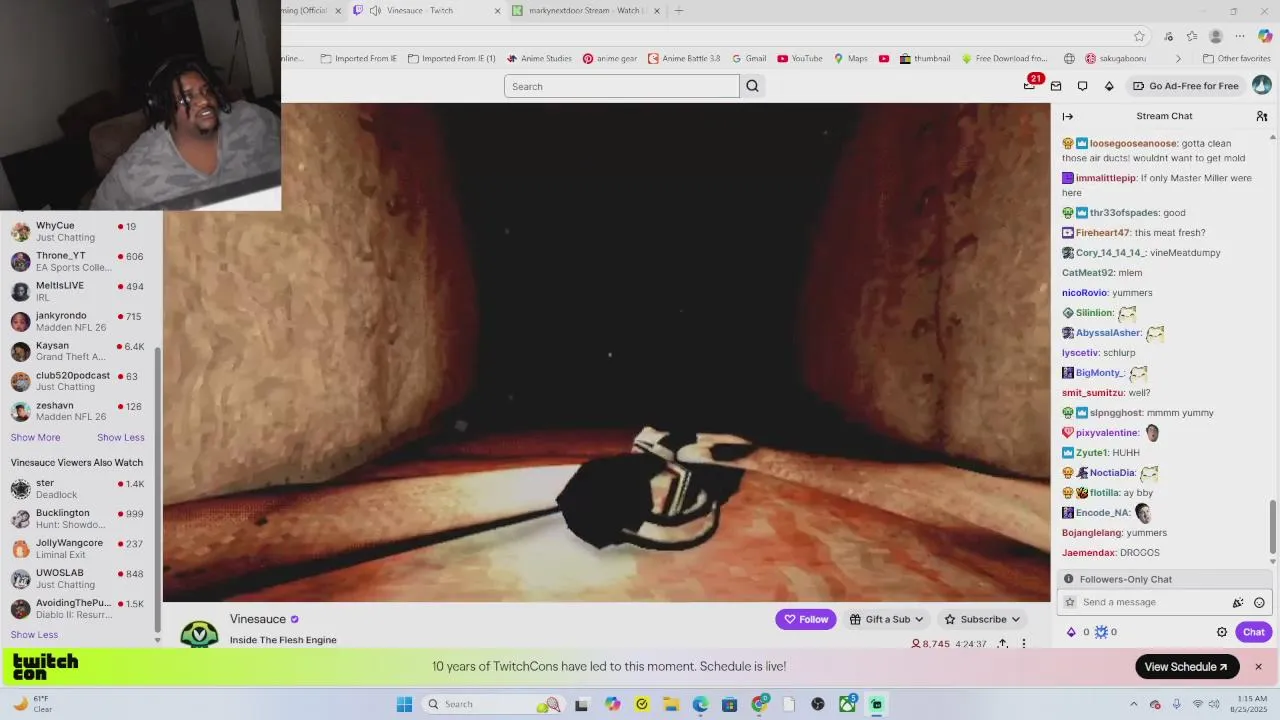Open the three-dot more options under stream

coord(1023,644)
